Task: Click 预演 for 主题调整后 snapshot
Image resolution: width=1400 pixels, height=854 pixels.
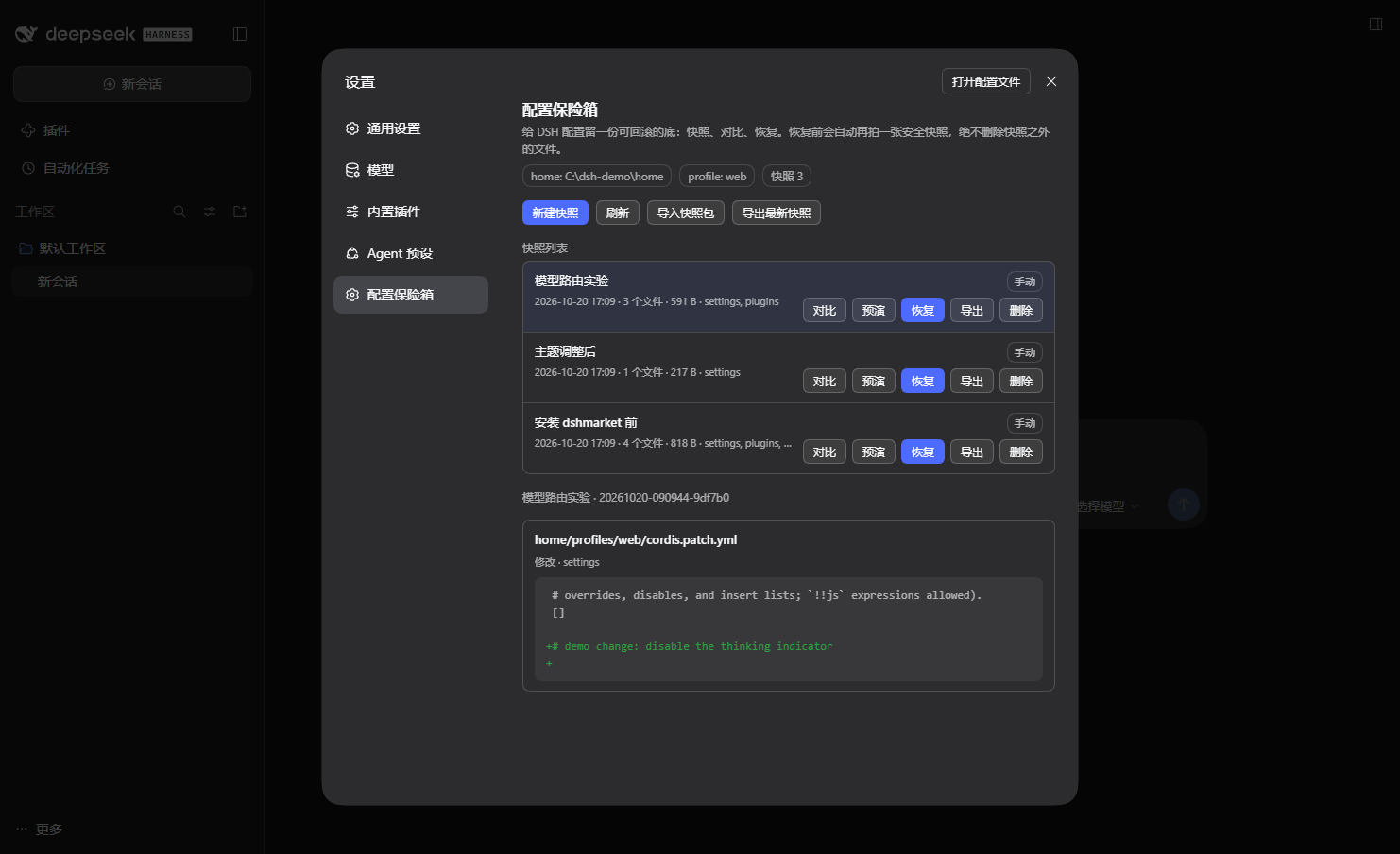Action: pyautogui.click(x=874, y=381)
